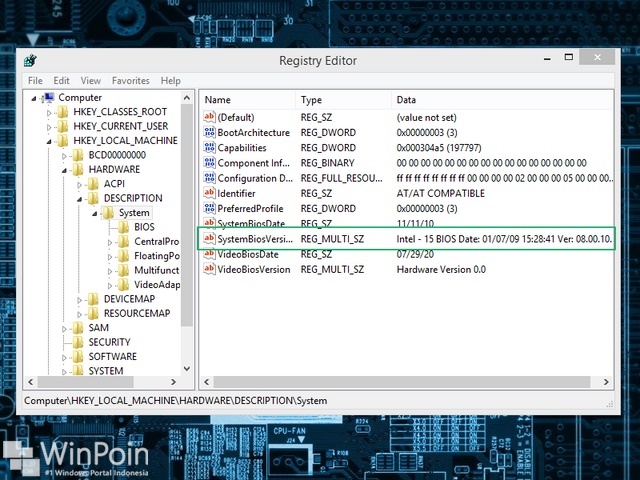
Task: Click the binary icon of PreferredProfile value
Action: pyautogui.click(x=209, y=208)
